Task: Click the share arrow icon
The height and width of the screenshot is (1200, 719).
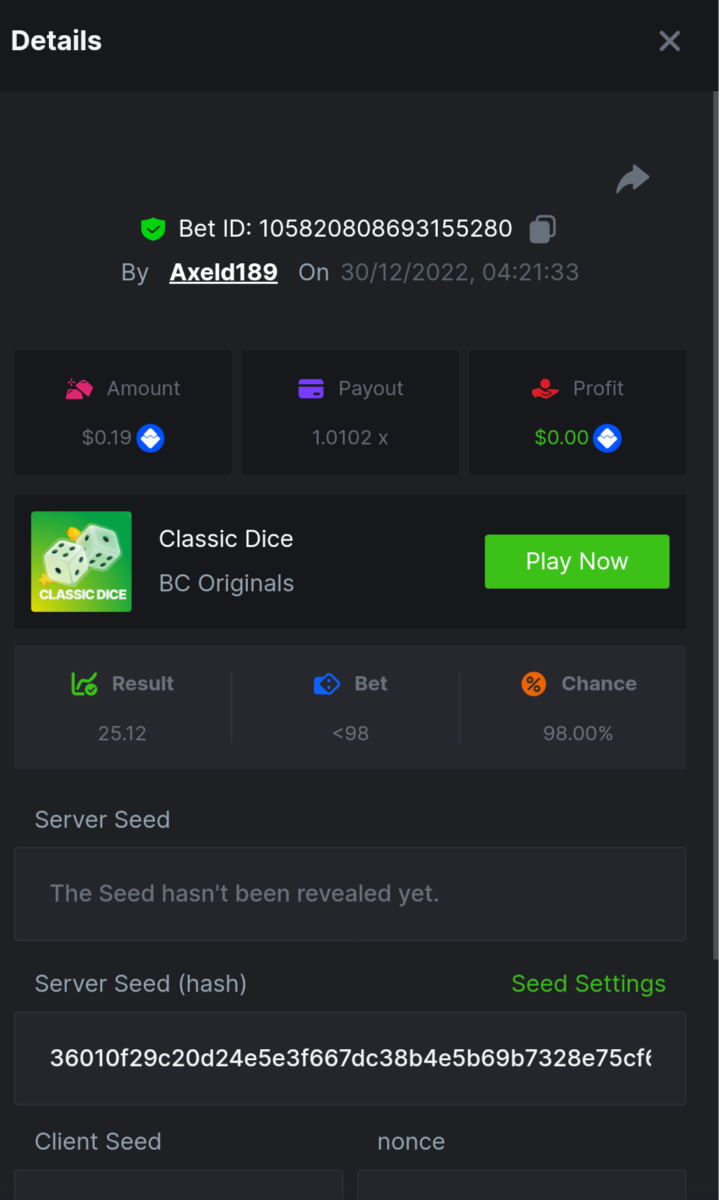Action: tap(633, 180)
